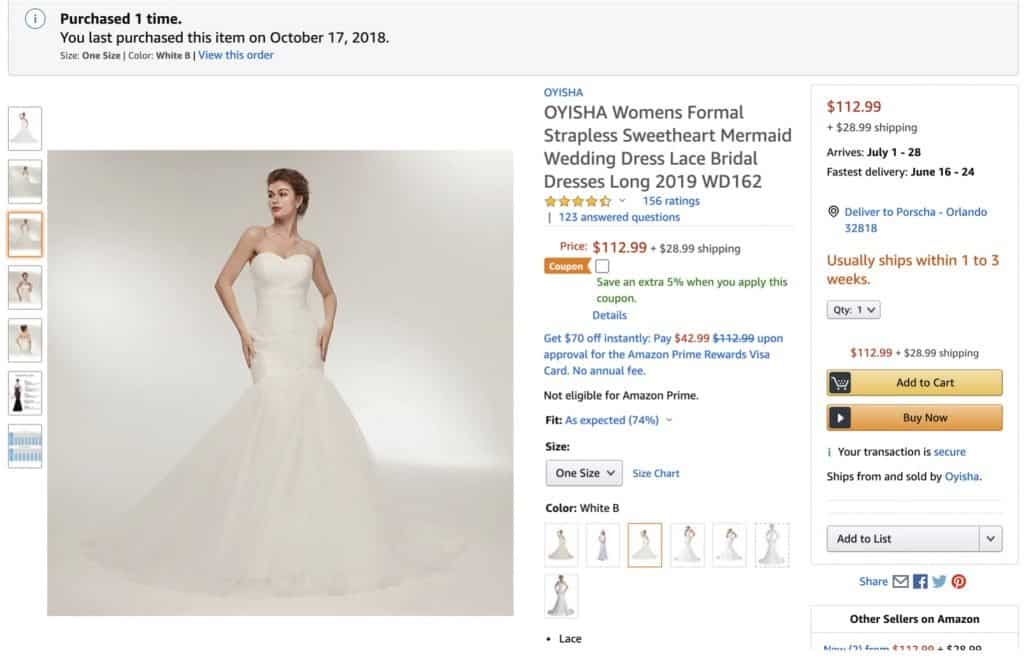Read the 123 answered questions
The height and width of the screenshot is (663, 1024).
[619, 217]
